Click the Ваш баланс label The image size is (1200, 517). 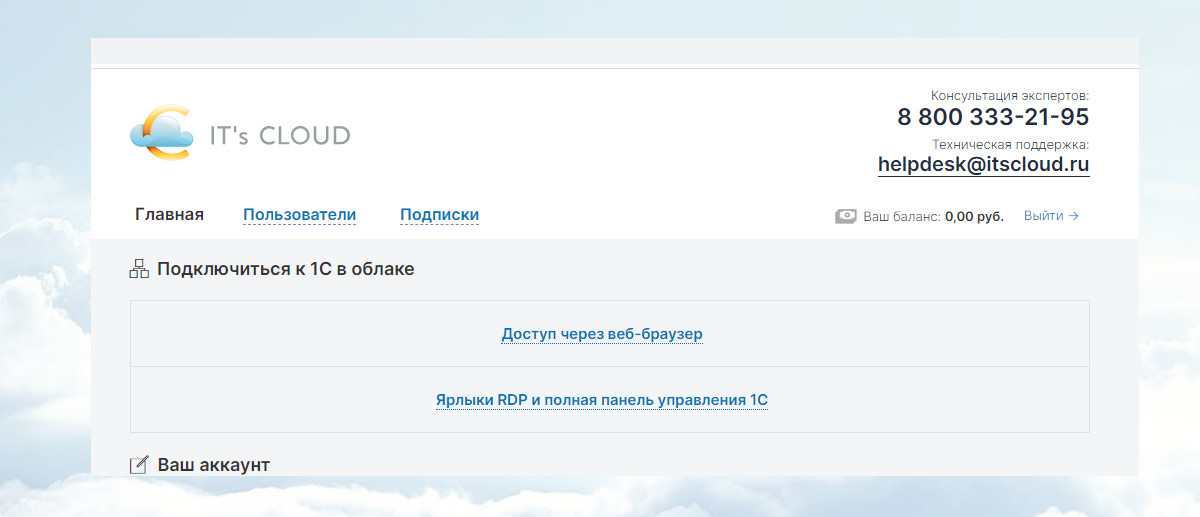[x=901, y=216]
